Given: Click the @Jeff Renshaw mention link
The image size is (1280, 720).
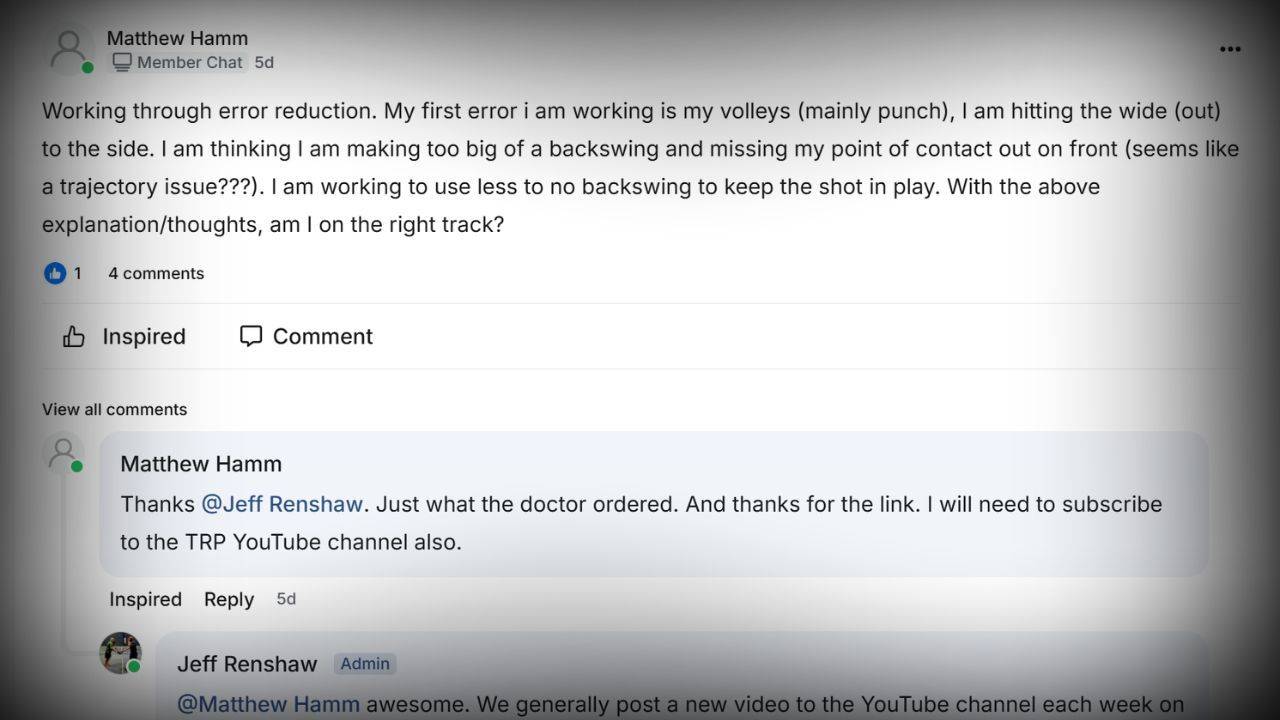Looking at the screenshot, I should pyautogui.click(x=282, y=504).
